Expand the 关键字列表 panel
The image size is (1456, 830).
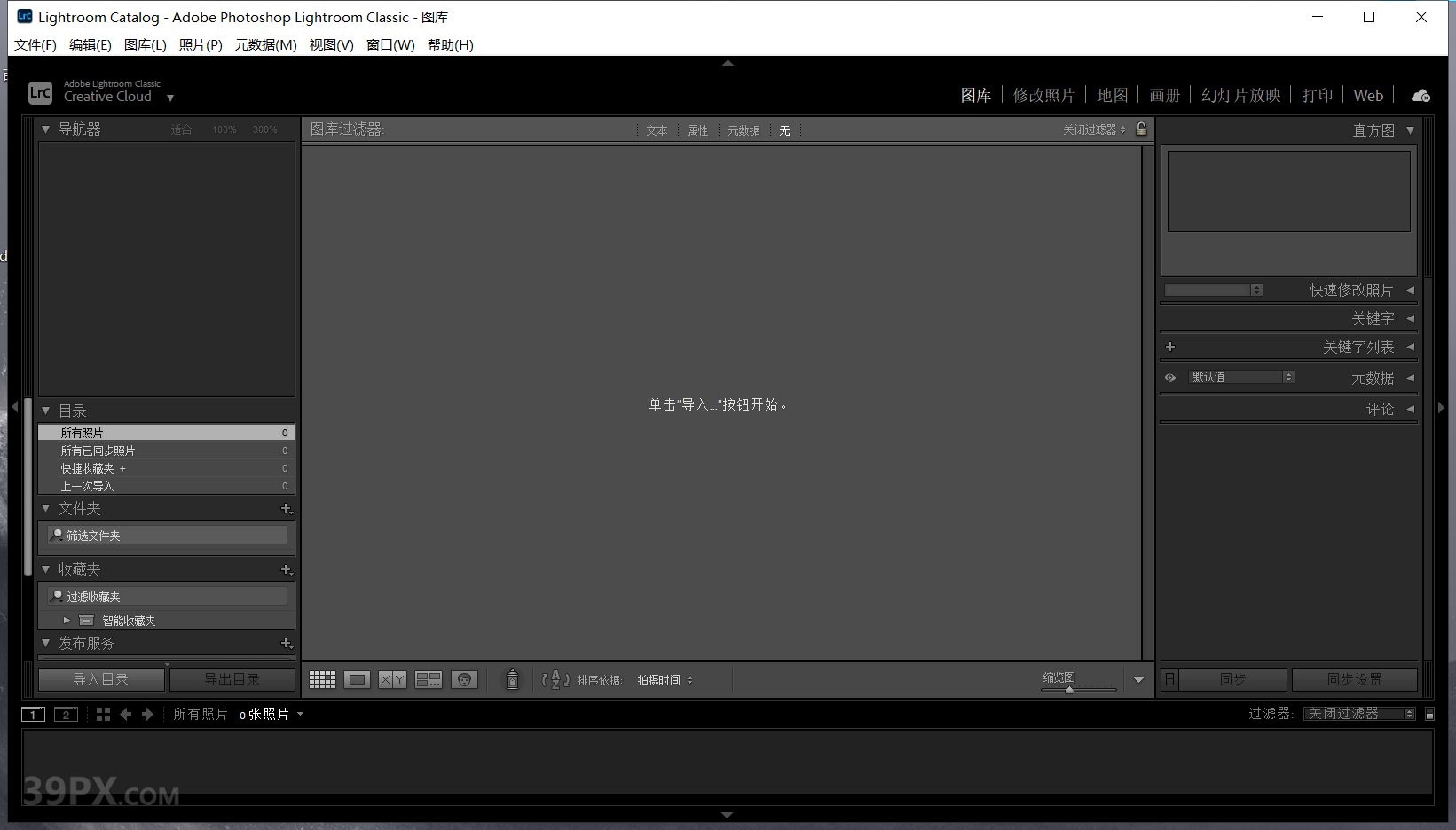pos(1410,347)
